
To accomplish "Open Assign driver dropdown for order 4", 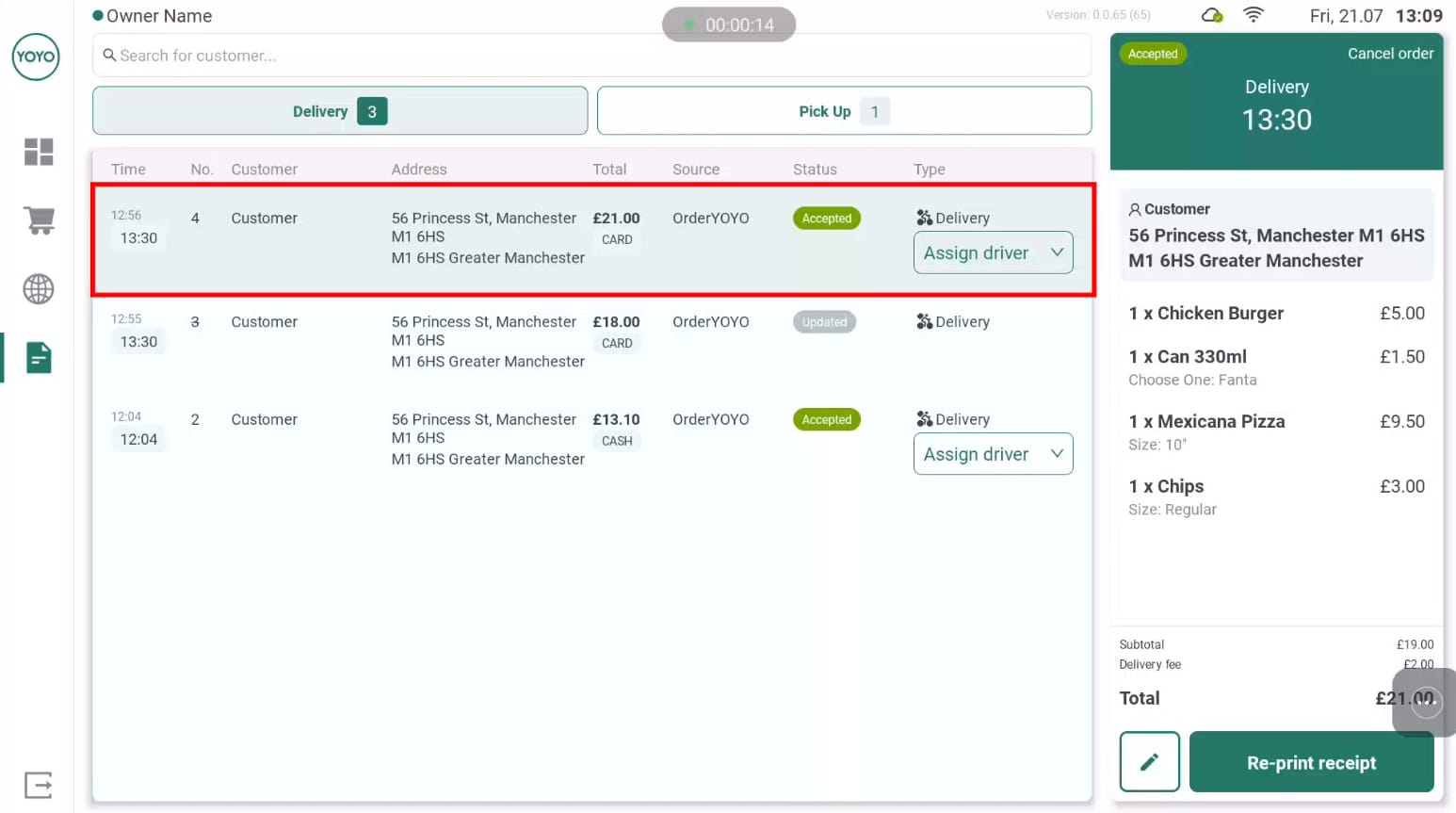I will pyautogui.click(x=993, y=252).
